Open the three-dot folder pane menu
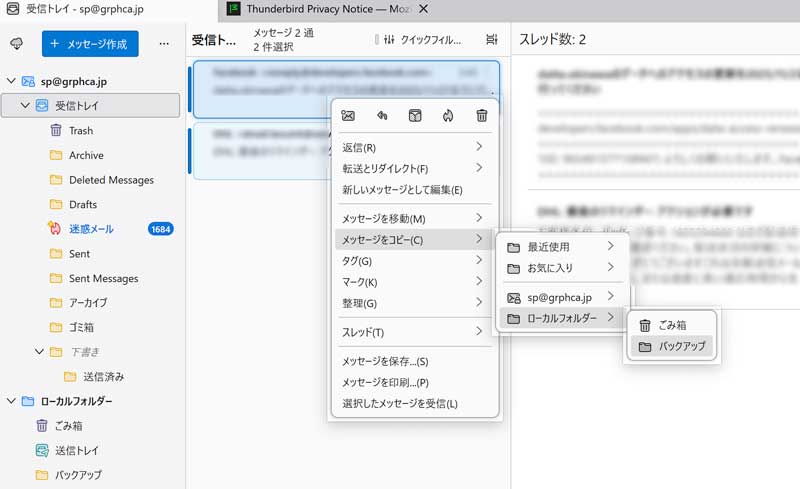The width and height of the screenshot is (800, 489). coord(164,44)
